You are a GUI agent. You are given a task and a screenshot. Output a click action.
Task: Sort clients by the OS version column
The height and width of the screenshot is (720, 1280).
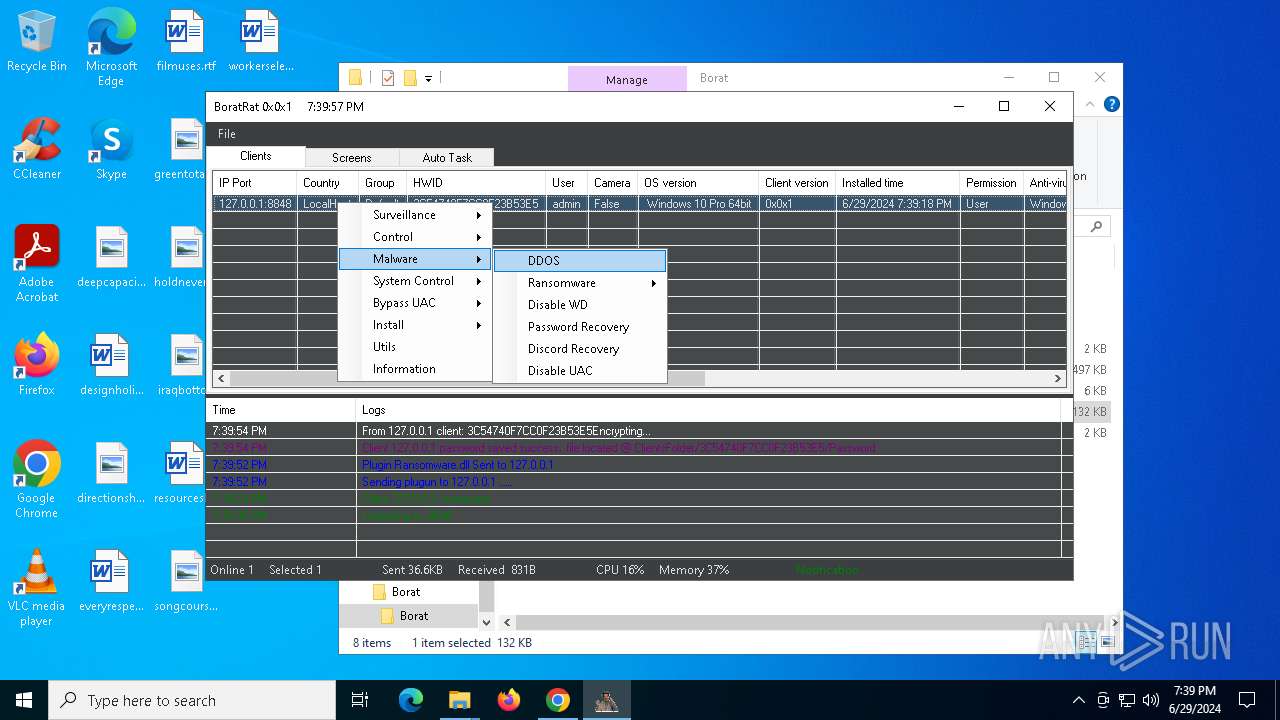[x=698, y=183]
